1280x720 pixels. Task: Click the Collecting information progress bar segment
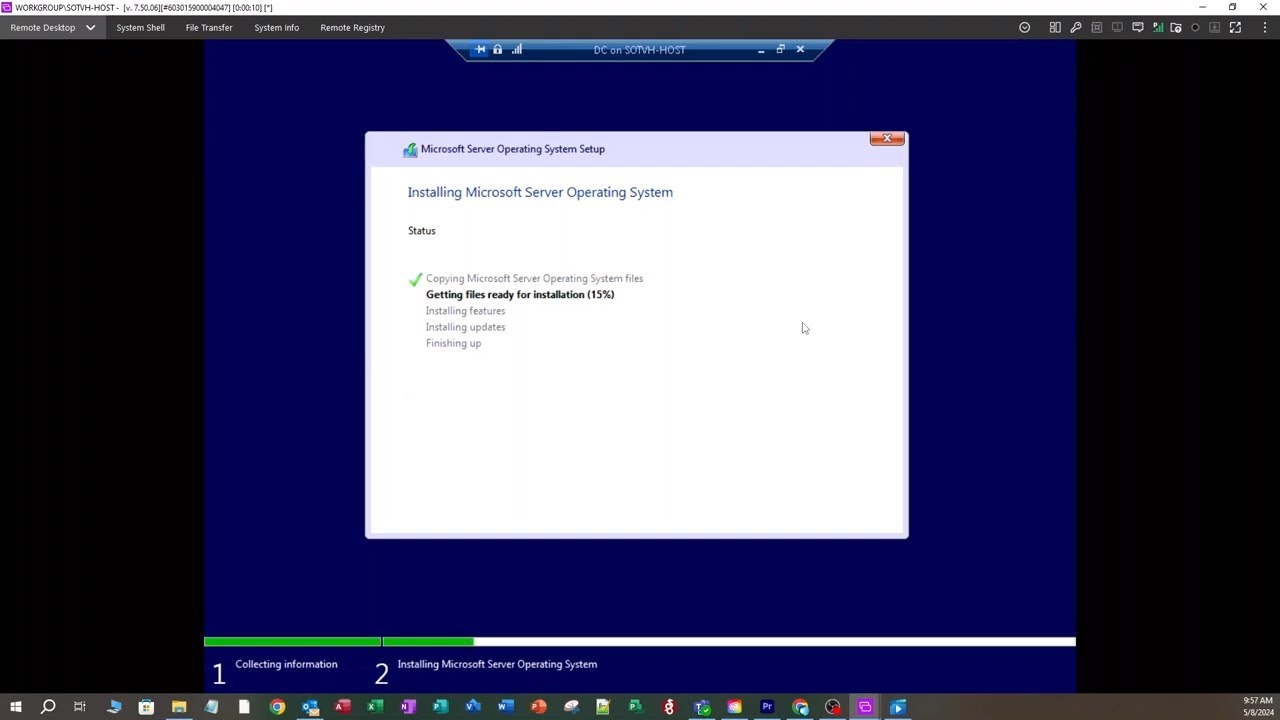pos(292,642)
